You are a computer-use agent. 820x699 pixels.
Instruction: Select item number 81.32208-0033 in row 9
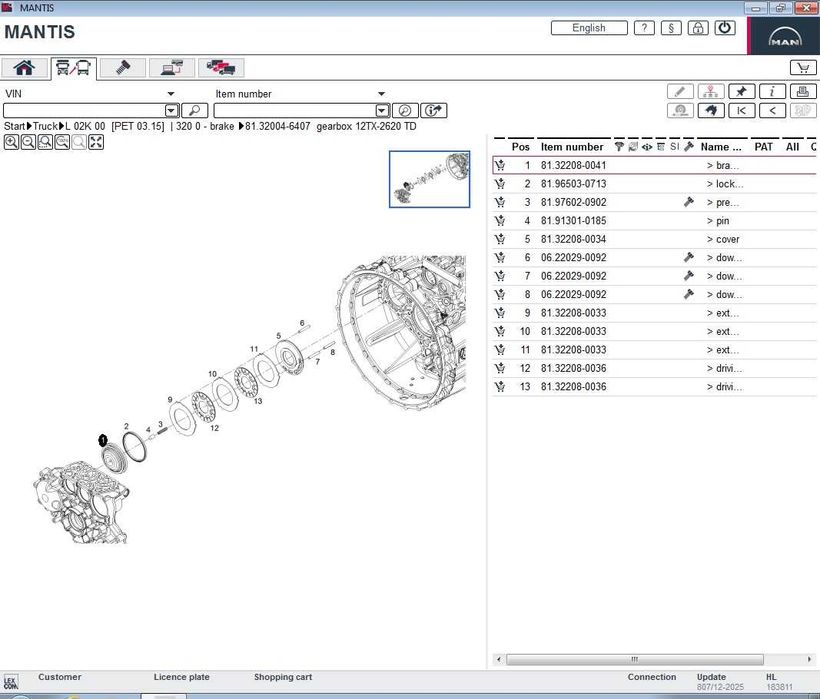[x=574, y=313]
